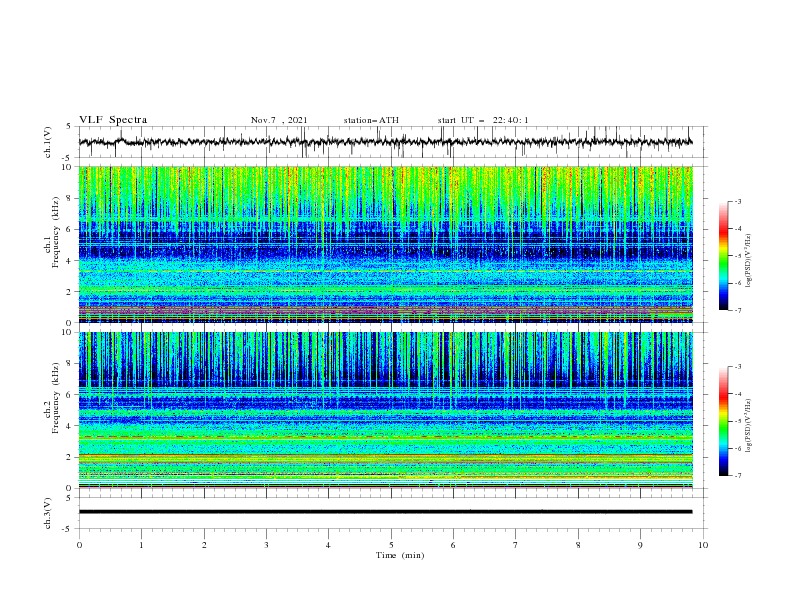Click the "10" kHz tick on ch.1 axis

pos(69,167)
